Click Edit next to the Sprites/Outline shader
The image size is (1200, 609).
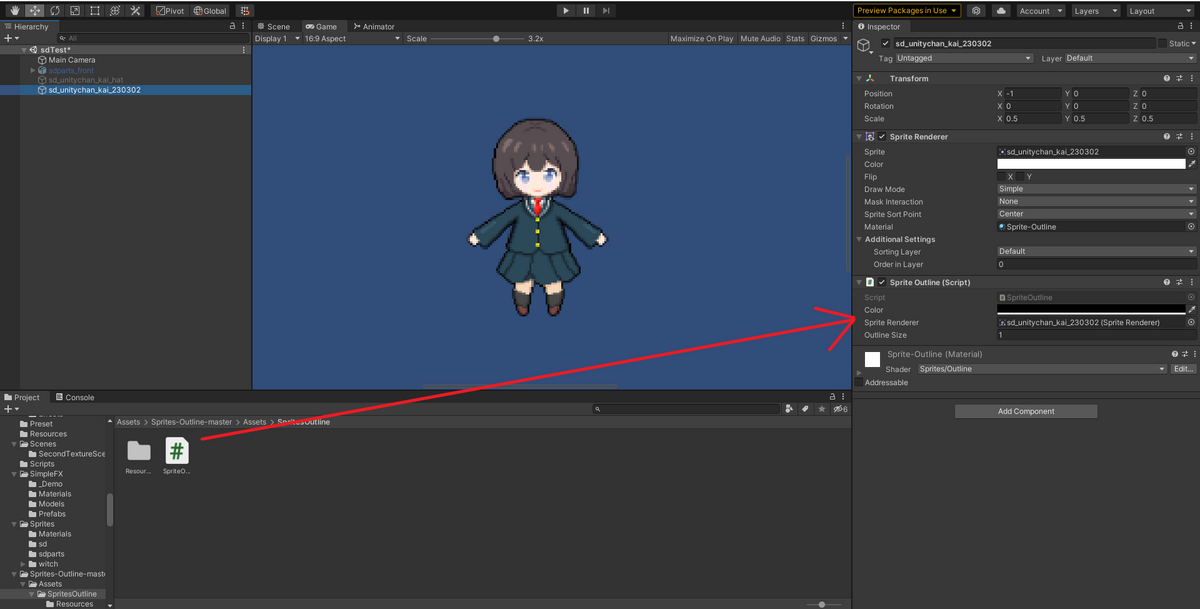1183,368
